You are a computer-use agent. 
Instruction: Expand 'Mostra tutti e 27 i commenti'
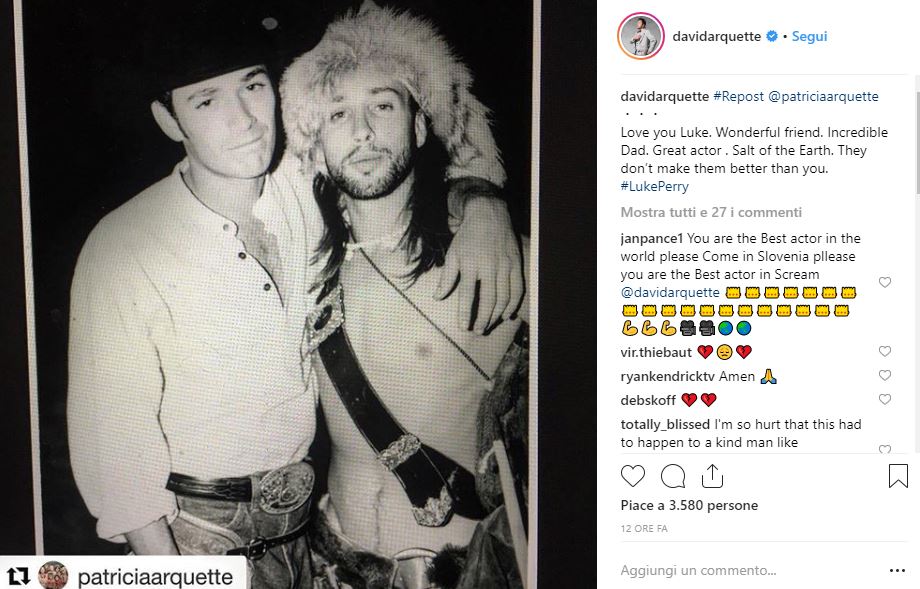[711, 212]
